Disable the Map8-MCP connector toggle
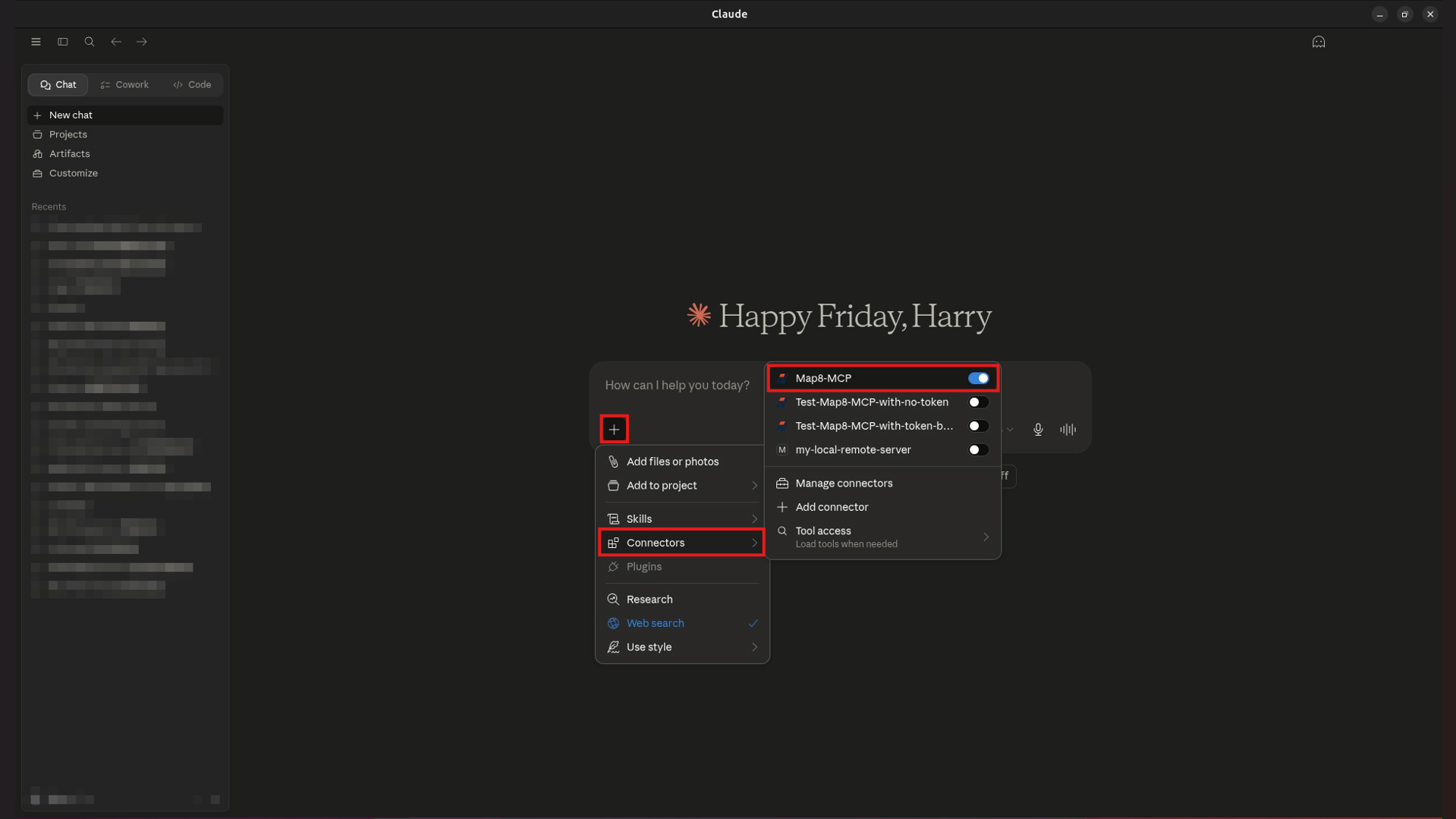Screen dimensions: 1456x819 [978, 378]
